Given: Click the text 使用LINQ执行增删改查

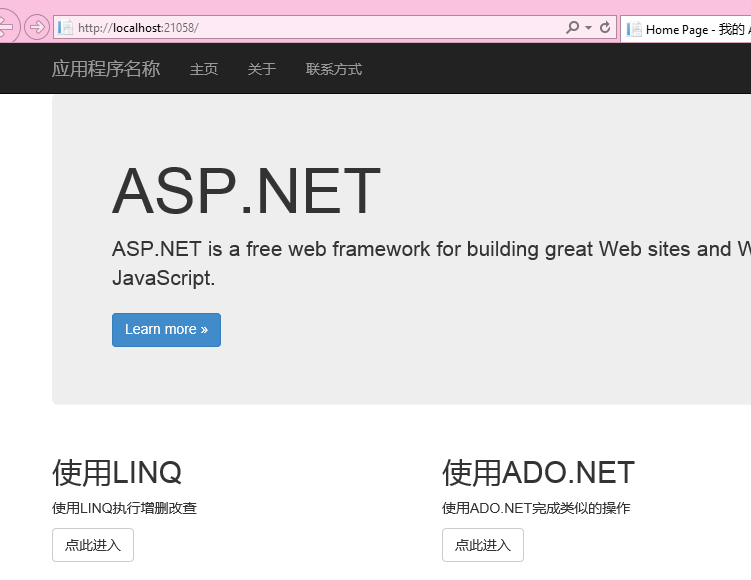Looking at the screenshot, I should 125,508.
